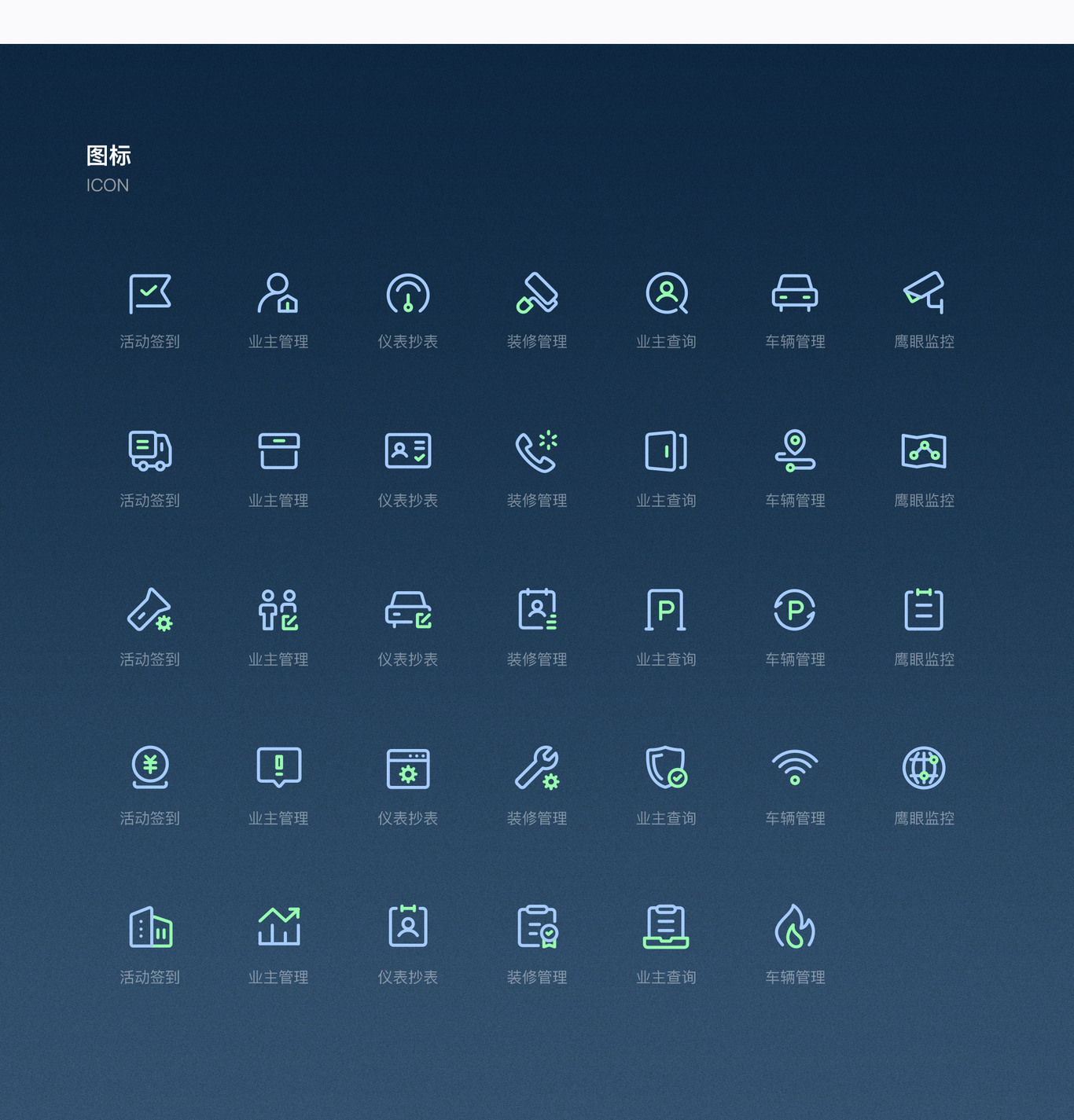Click 仪表抄表 label under the gauge icon
This screenshot has height=1120, width=1074.
coord(408,342)
